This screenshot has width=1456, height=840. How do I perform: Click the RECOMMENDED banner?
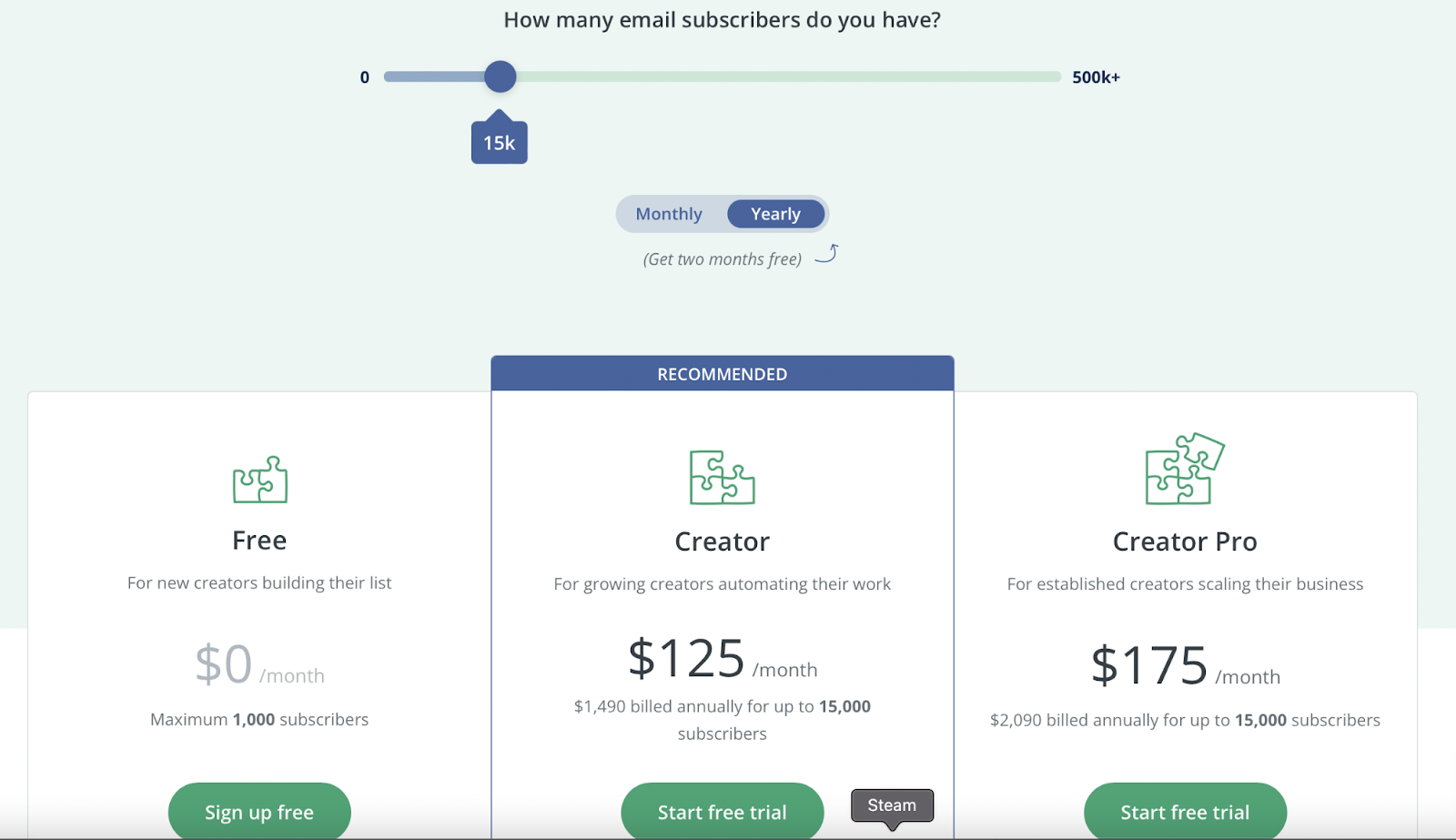(722, 373)
